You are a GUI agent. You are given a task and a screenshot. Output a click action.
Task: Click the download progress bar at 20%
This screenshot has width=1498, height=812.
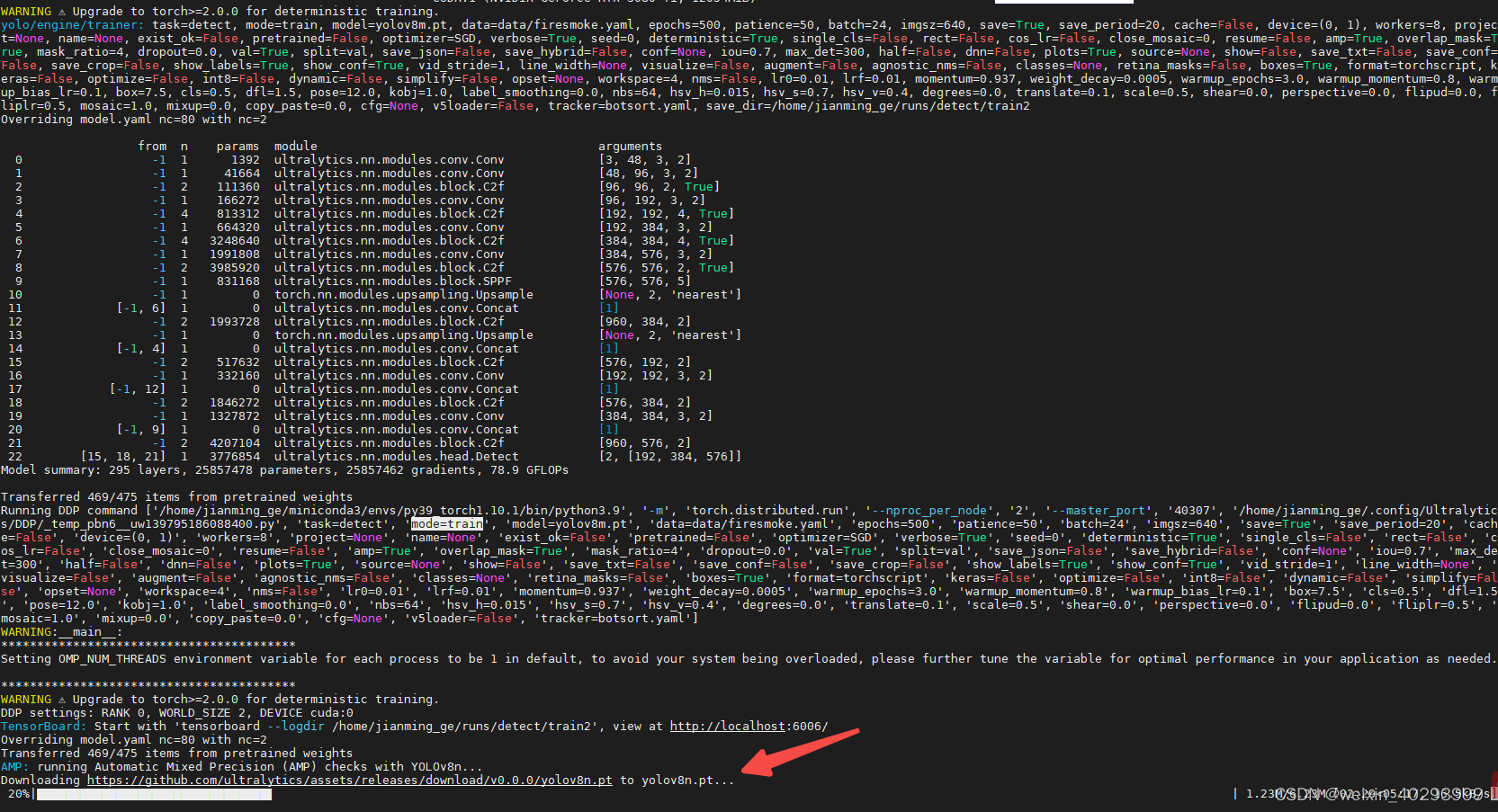pos(154,794)
